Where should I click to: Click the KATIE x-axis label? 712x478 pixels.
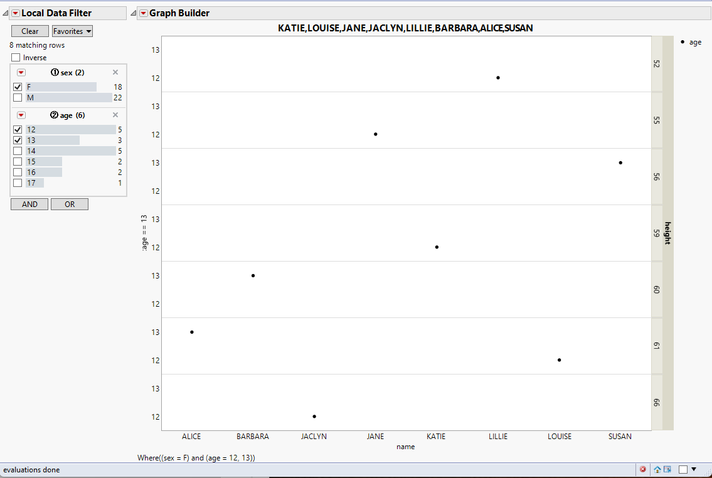point(436,436)
